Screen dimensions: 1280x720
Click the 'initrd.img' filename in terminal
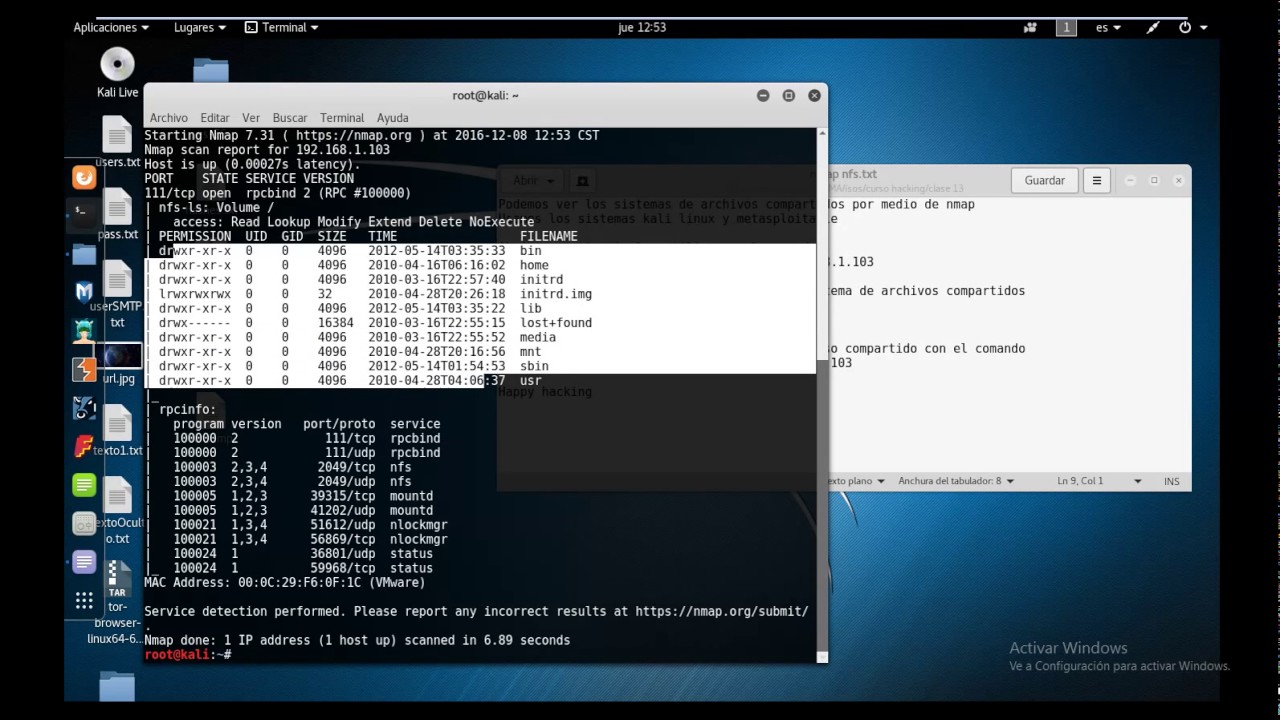(x=556, y=294)
